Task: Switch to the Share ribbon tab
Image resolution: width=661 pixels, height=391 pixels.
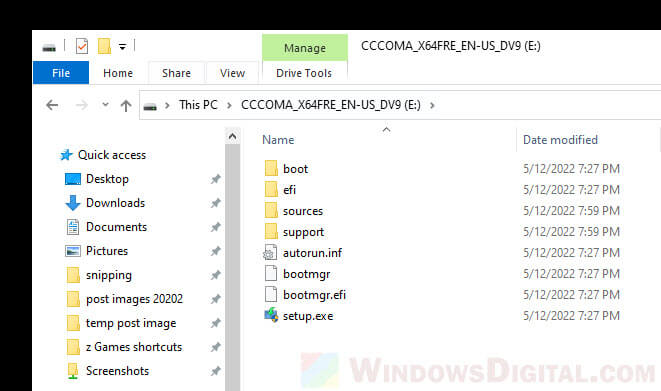Action: (176, 73)
